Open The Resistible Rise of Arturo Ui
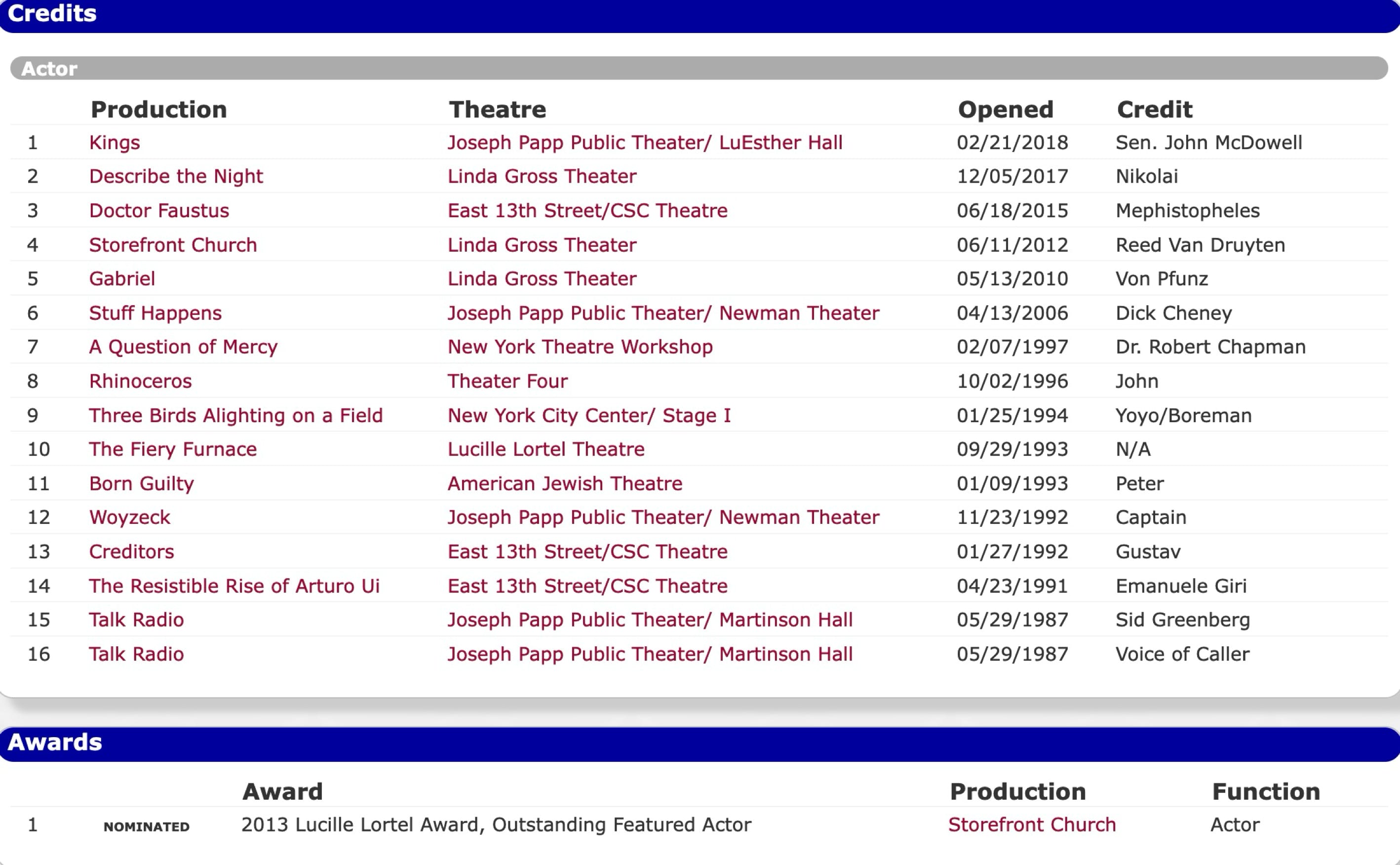The image size is (1400, 865). (x=234, y=586)
